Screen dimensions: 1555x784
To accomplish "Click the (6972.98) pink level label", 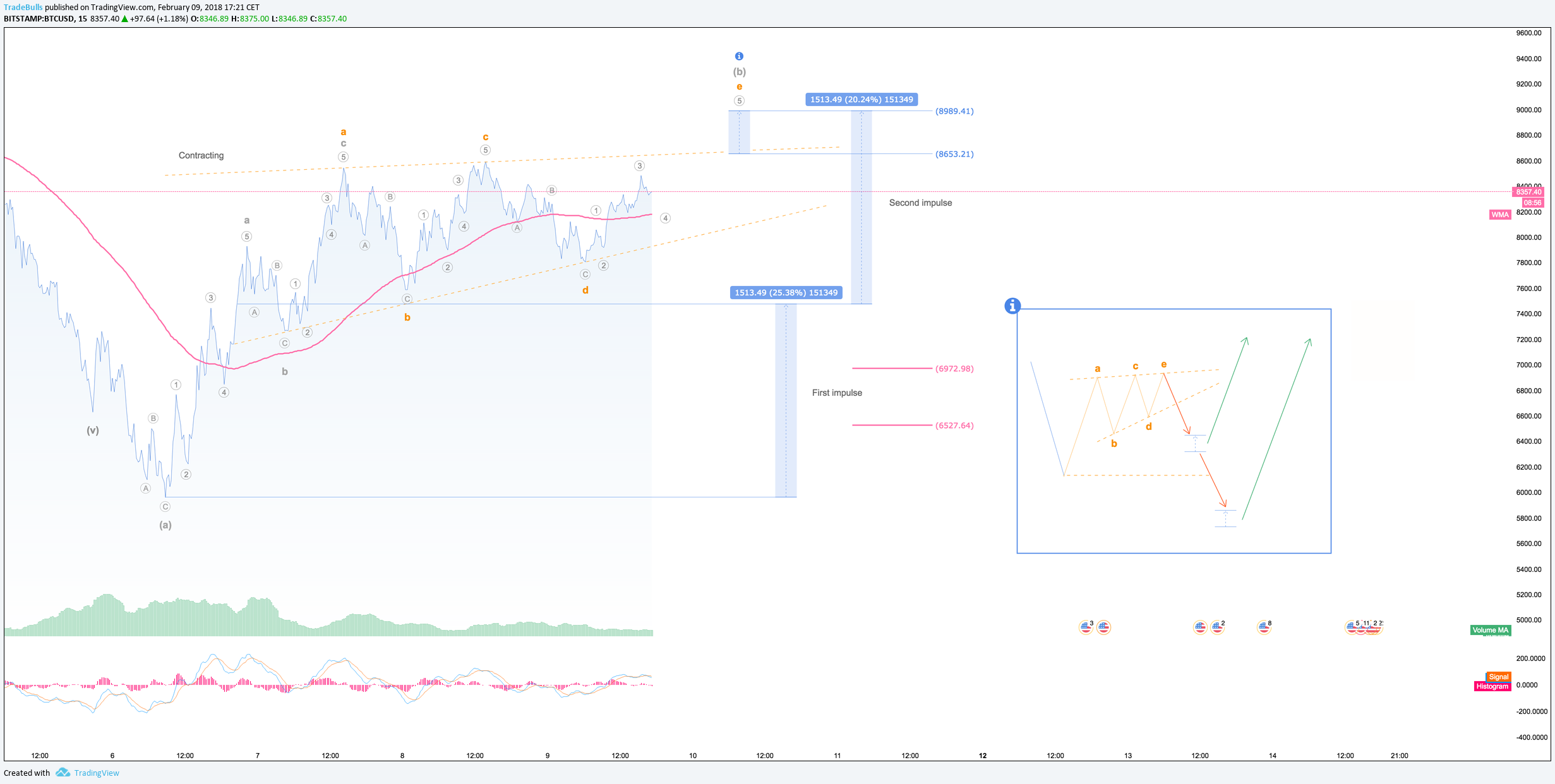I will point(954,369).
